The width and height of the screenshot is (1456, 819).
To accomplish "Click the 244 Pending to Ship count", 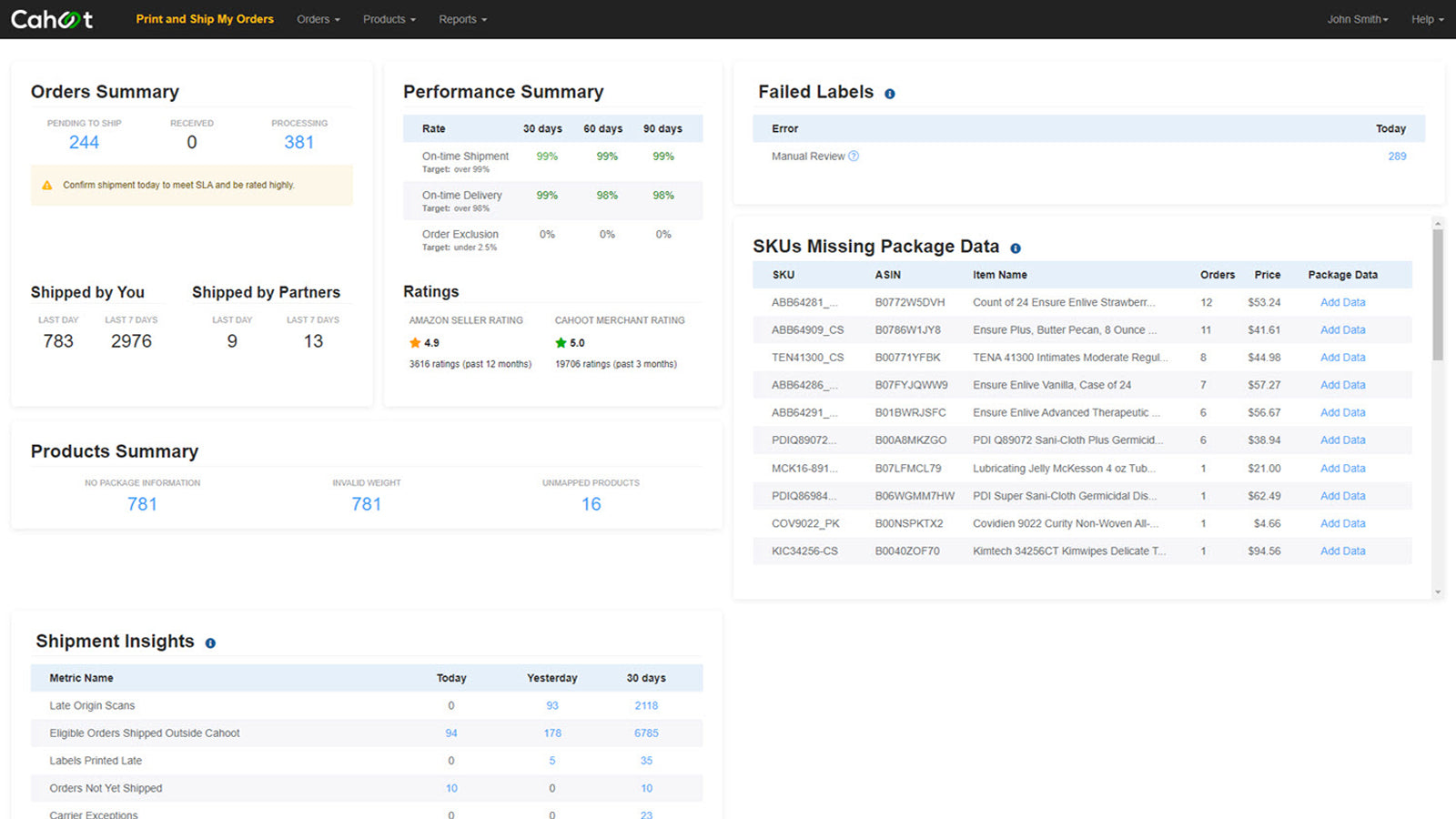I will [84, 142].
